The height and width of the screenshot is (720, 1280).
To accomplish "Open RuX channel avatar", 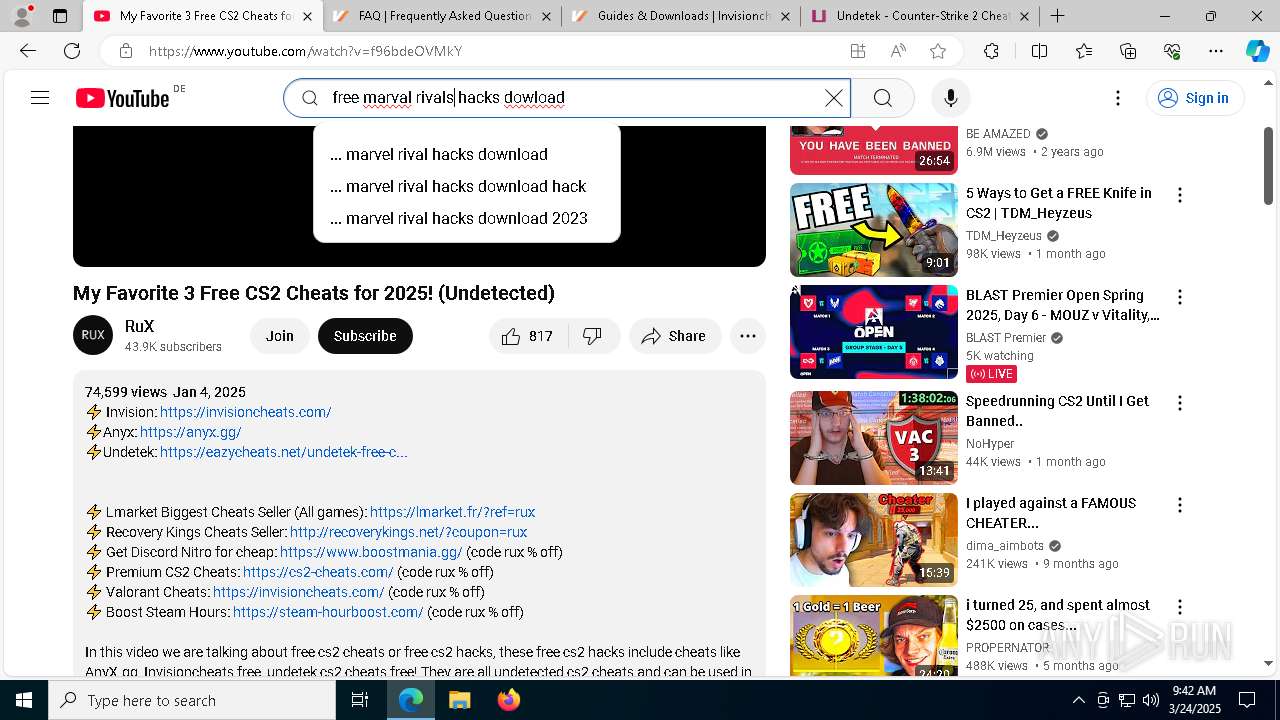I will tap(93, 336).
